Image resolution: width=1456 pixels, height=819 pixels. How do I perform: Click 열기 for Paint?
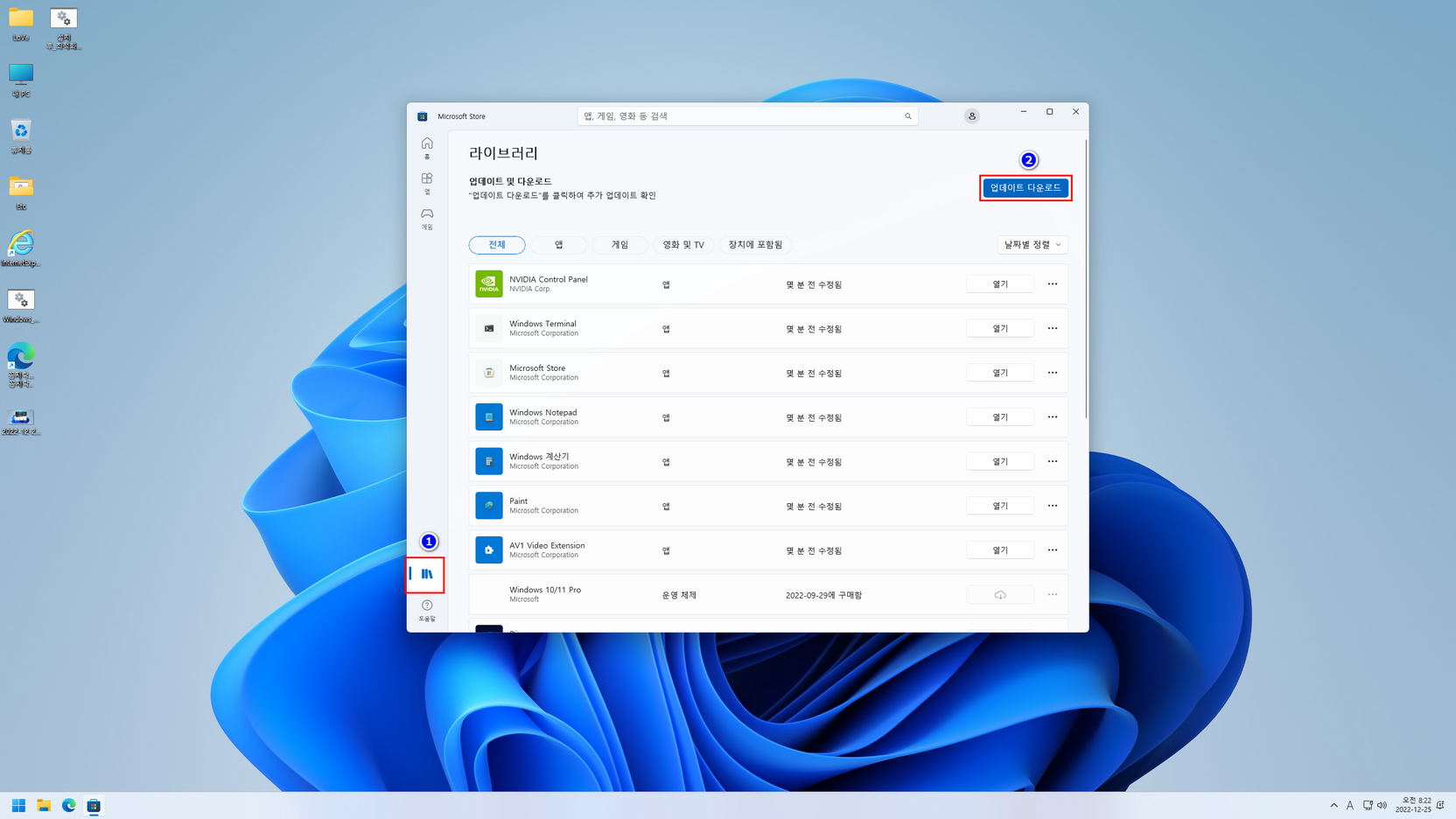coord(1000,506)
